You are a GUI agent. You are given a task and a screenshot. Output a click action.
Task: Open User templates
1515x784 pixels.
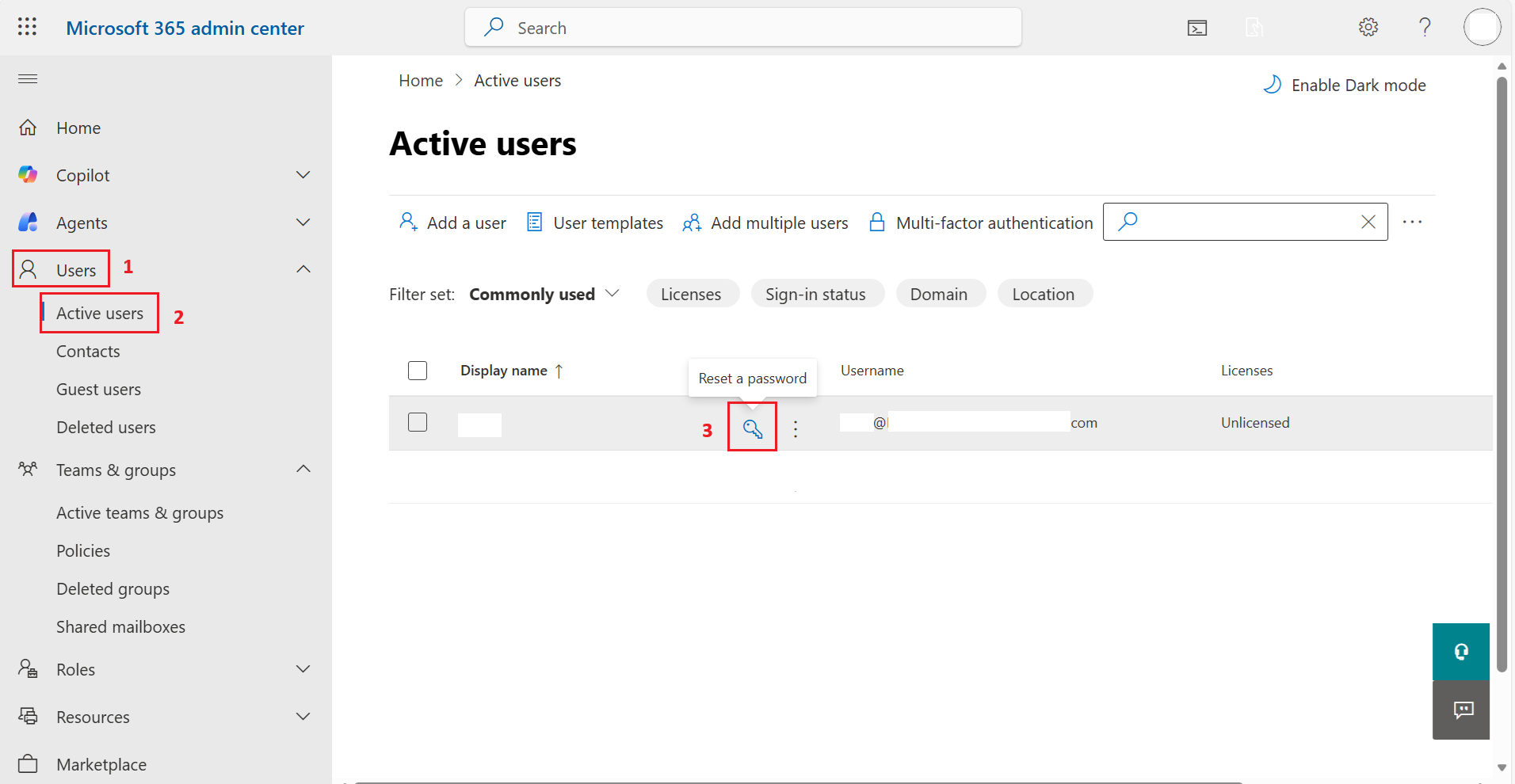595,223
